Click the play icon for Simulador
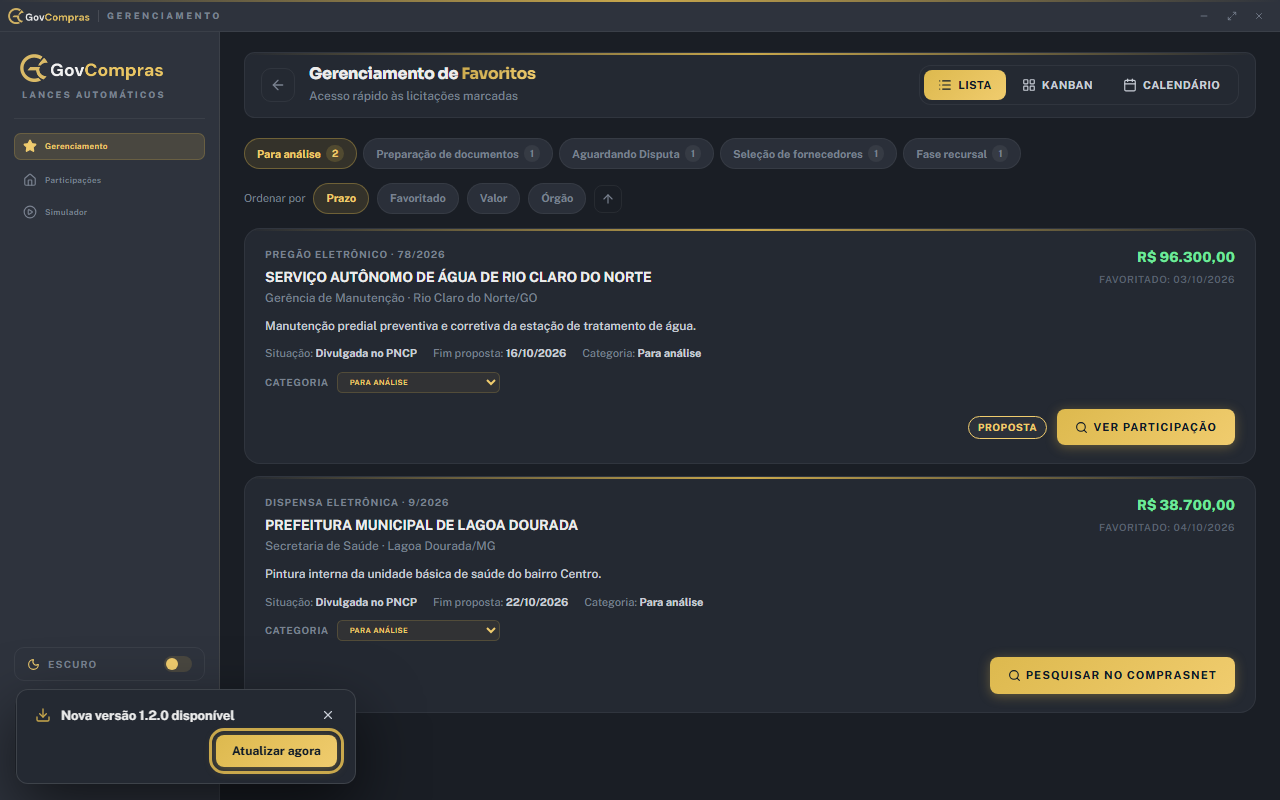 tap(30, 212)
